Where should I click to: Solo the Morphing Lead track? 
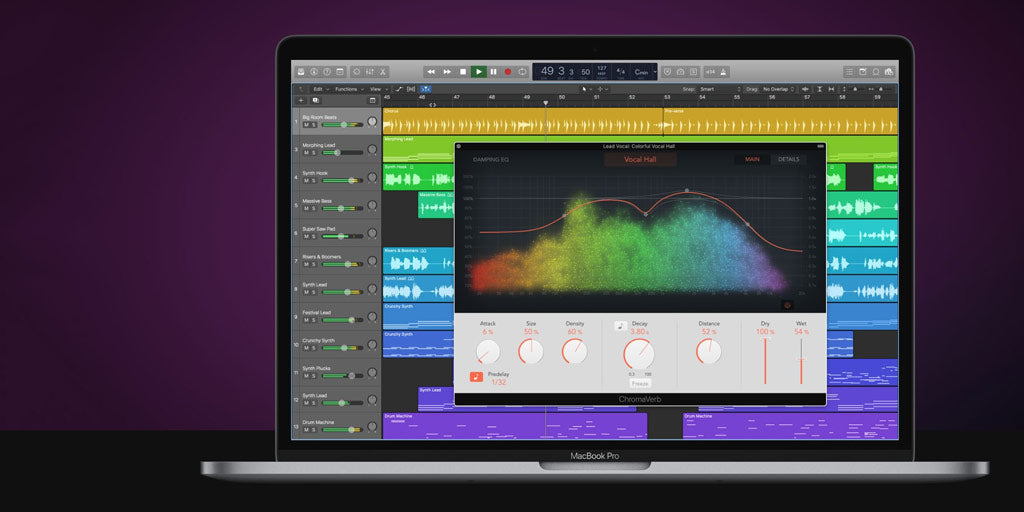click(x=313, y=152)
